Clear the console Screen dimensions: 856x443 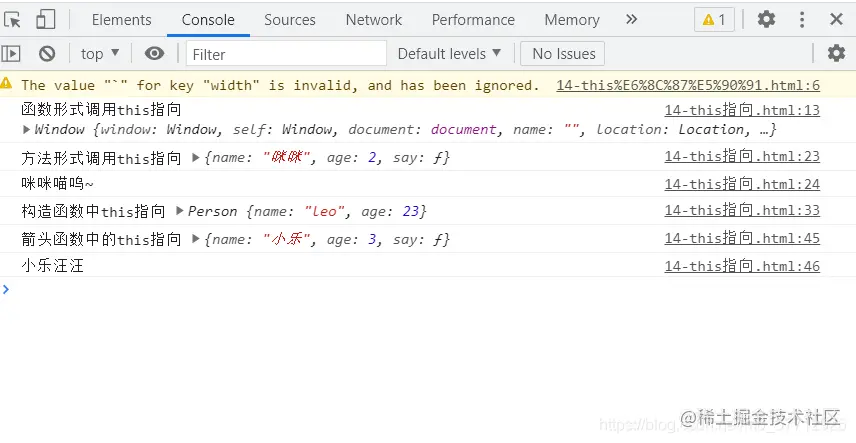pyautogui.click(x=47, y=54)
